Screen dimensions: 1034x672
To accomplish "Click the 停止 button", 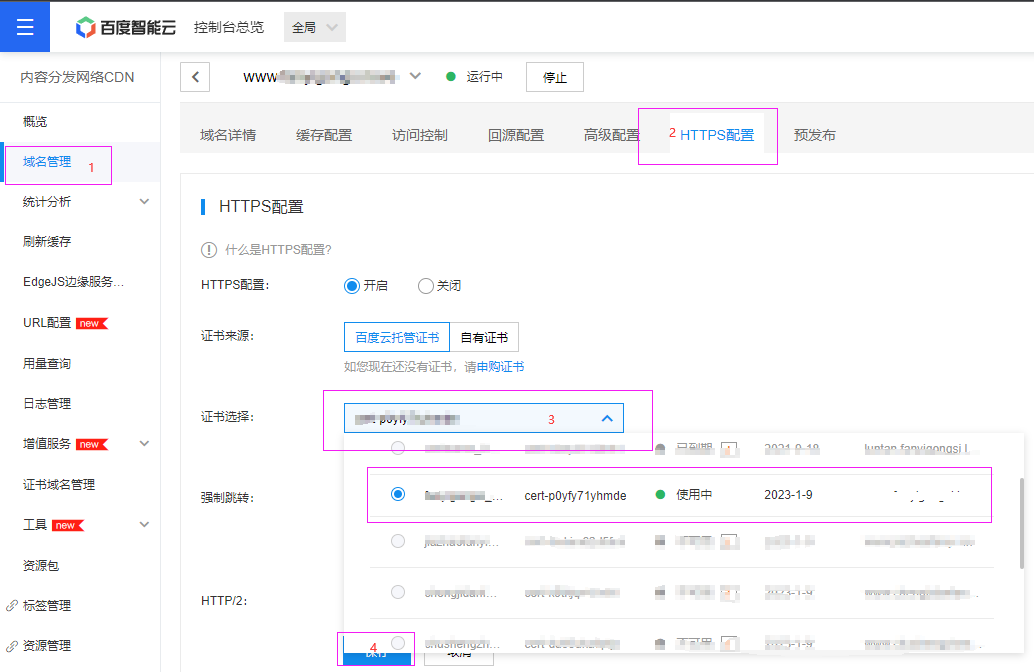I will (554, 77).
